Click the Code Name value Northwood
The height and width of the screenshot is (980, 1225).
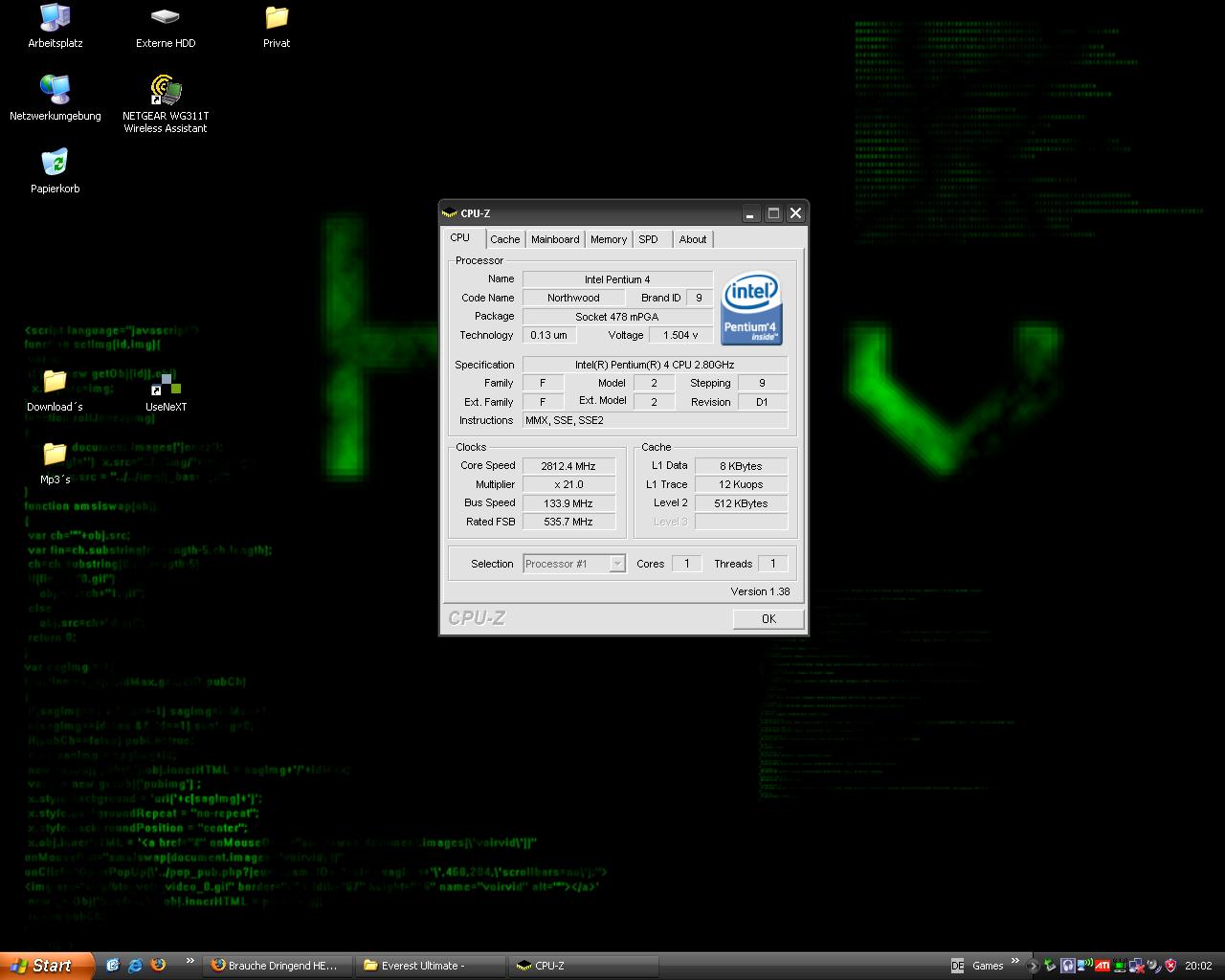click(573, 298)
